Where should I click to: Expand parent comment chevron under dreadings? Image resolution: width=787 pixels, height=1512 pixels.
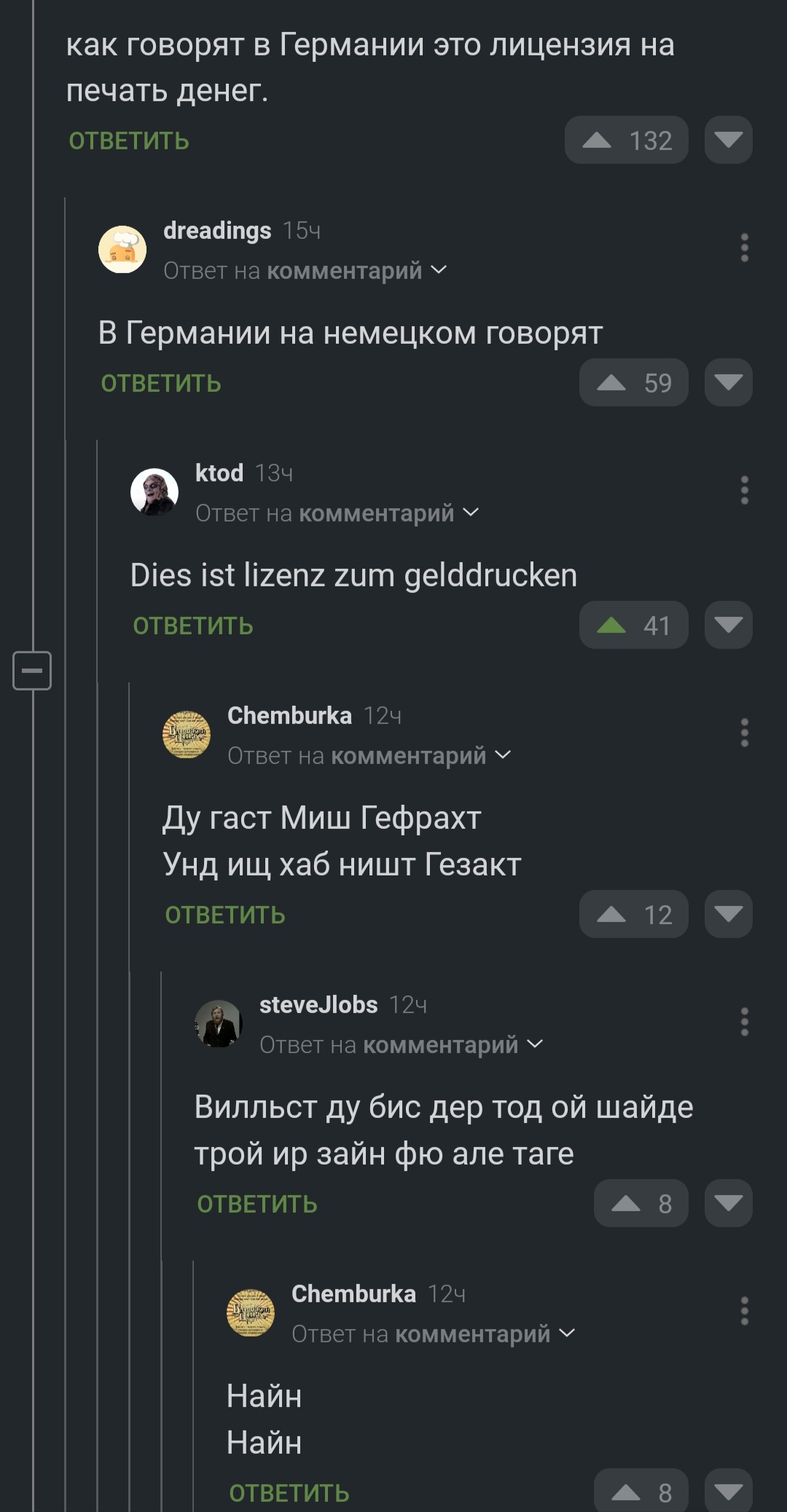[439, 270]
